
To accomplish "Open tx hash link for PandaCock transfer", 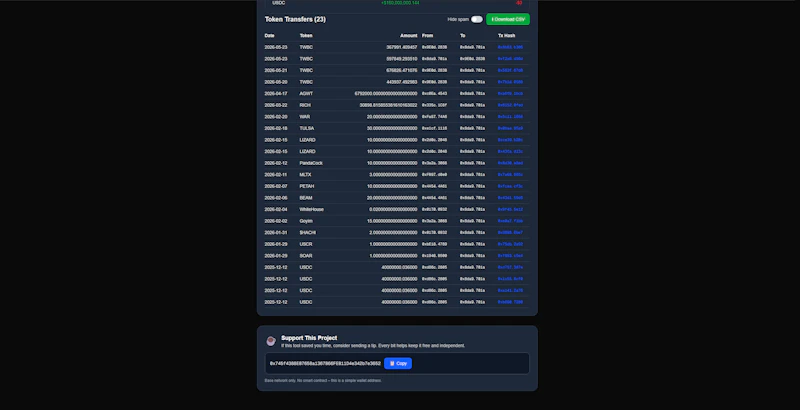I will 510,163.
